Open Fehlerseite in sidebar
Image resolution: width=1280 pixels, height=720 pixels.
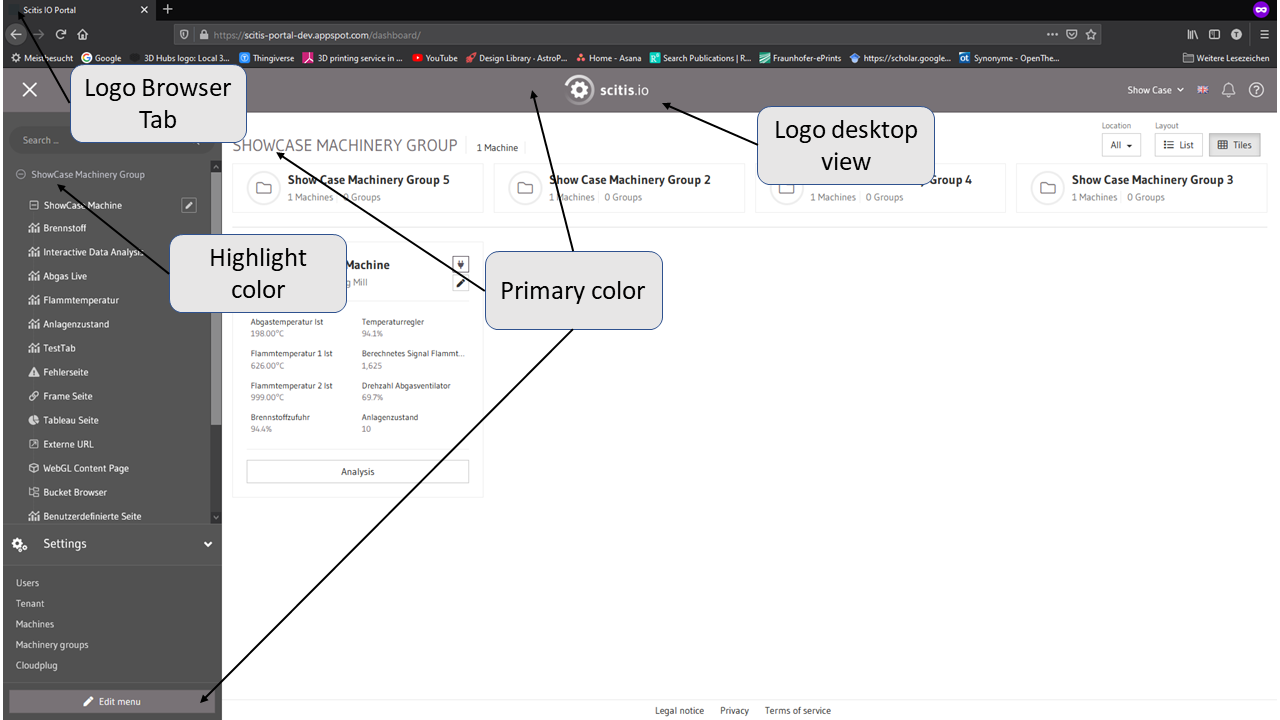coord(66,372)
